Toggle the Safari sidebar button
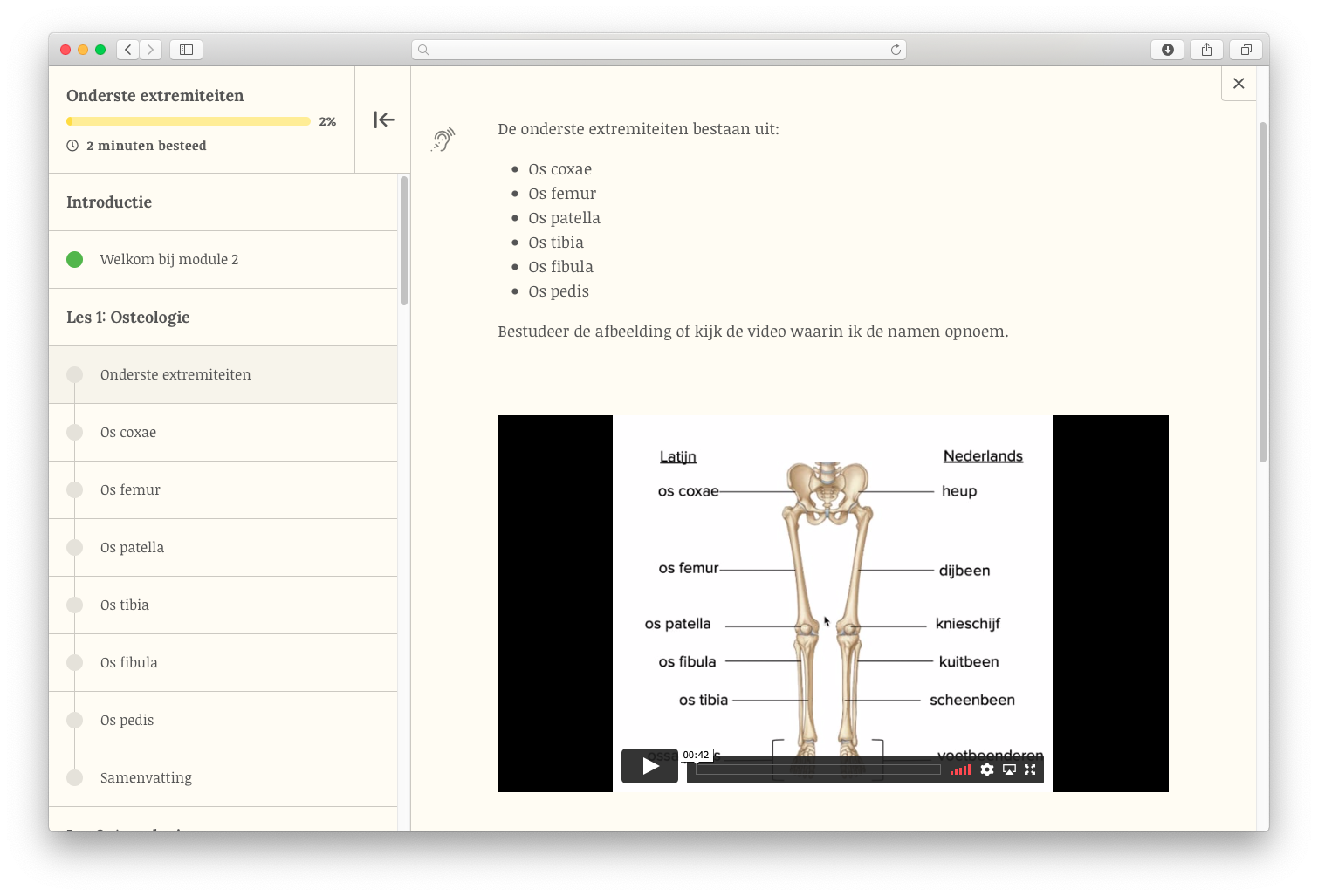Viewport: 1318px width, 896px height. coord(186,50)
